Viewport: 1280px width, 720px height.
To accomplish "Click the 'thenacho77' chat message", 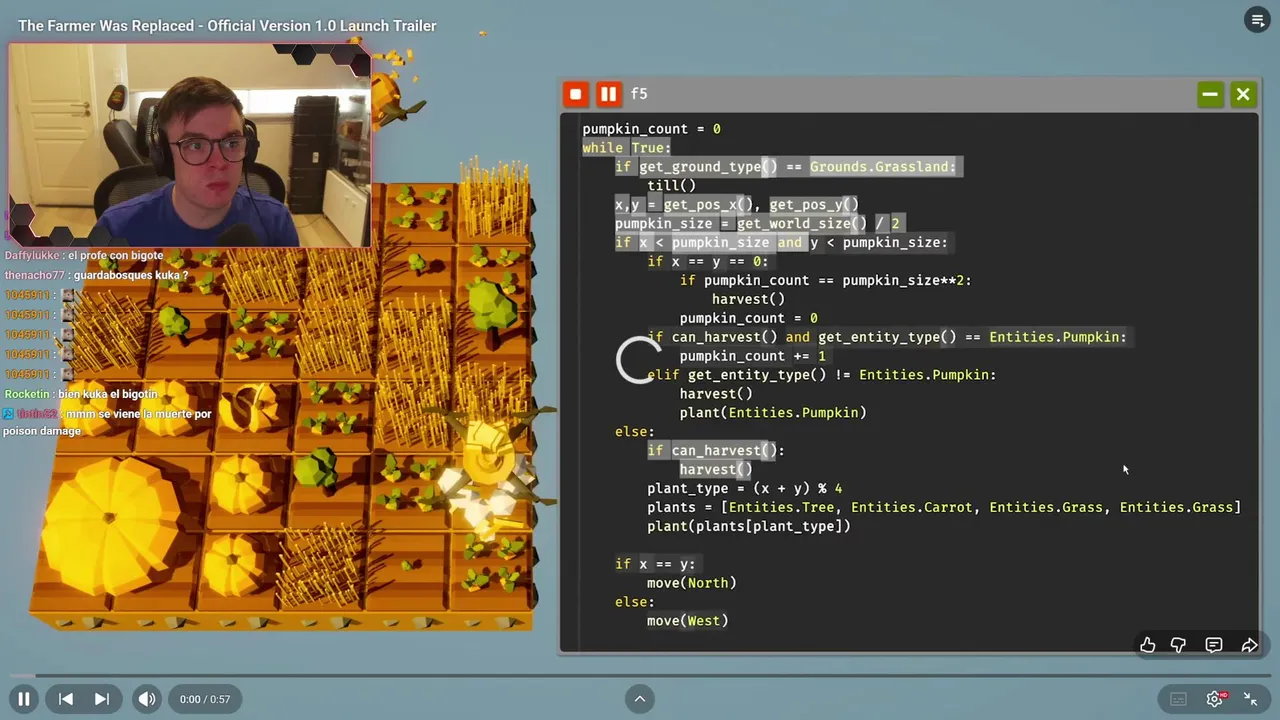I will pos(96,275).
